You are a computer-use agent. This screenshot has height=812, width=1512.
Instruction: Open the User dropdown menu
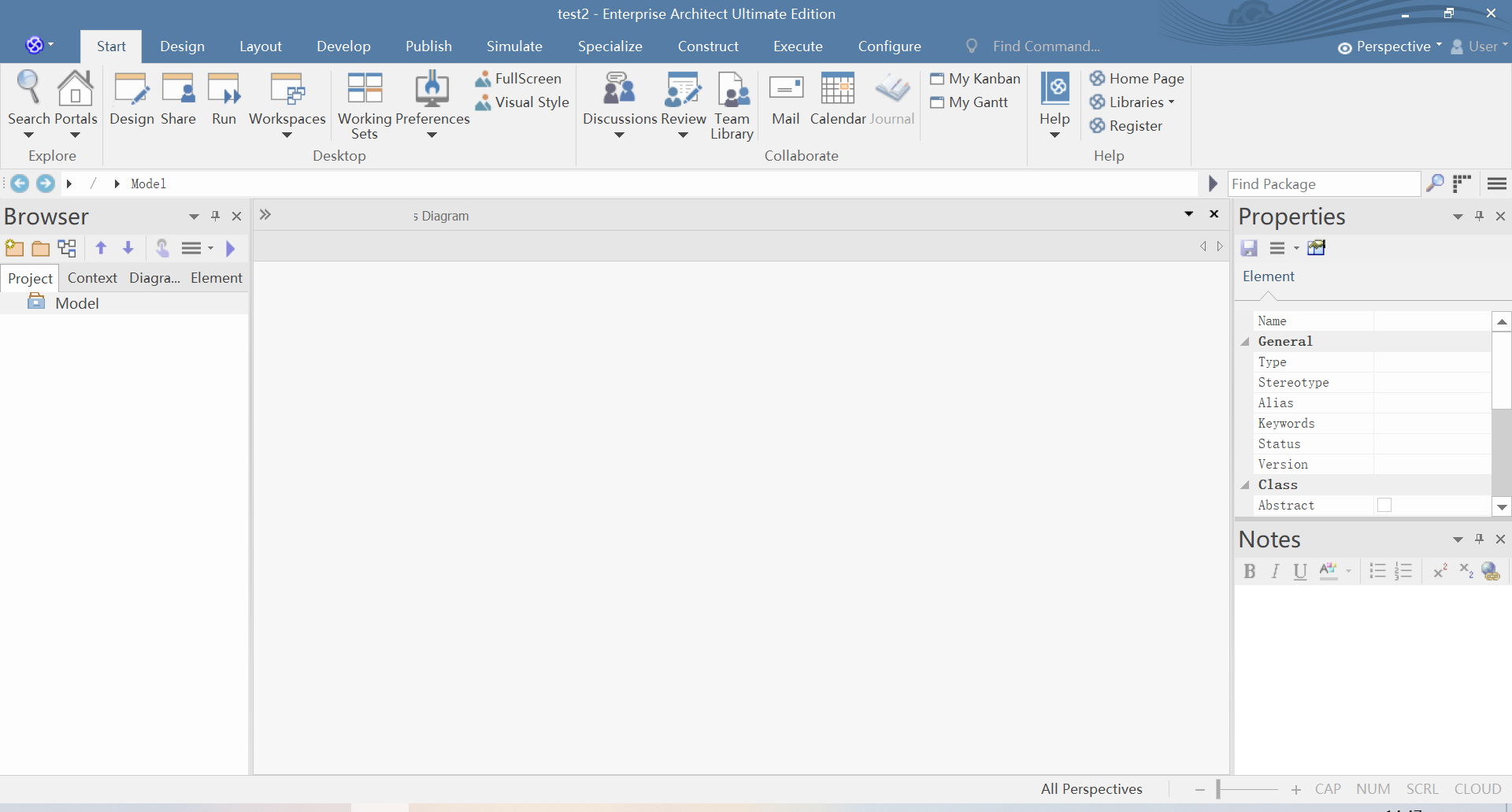point(1479,46)
